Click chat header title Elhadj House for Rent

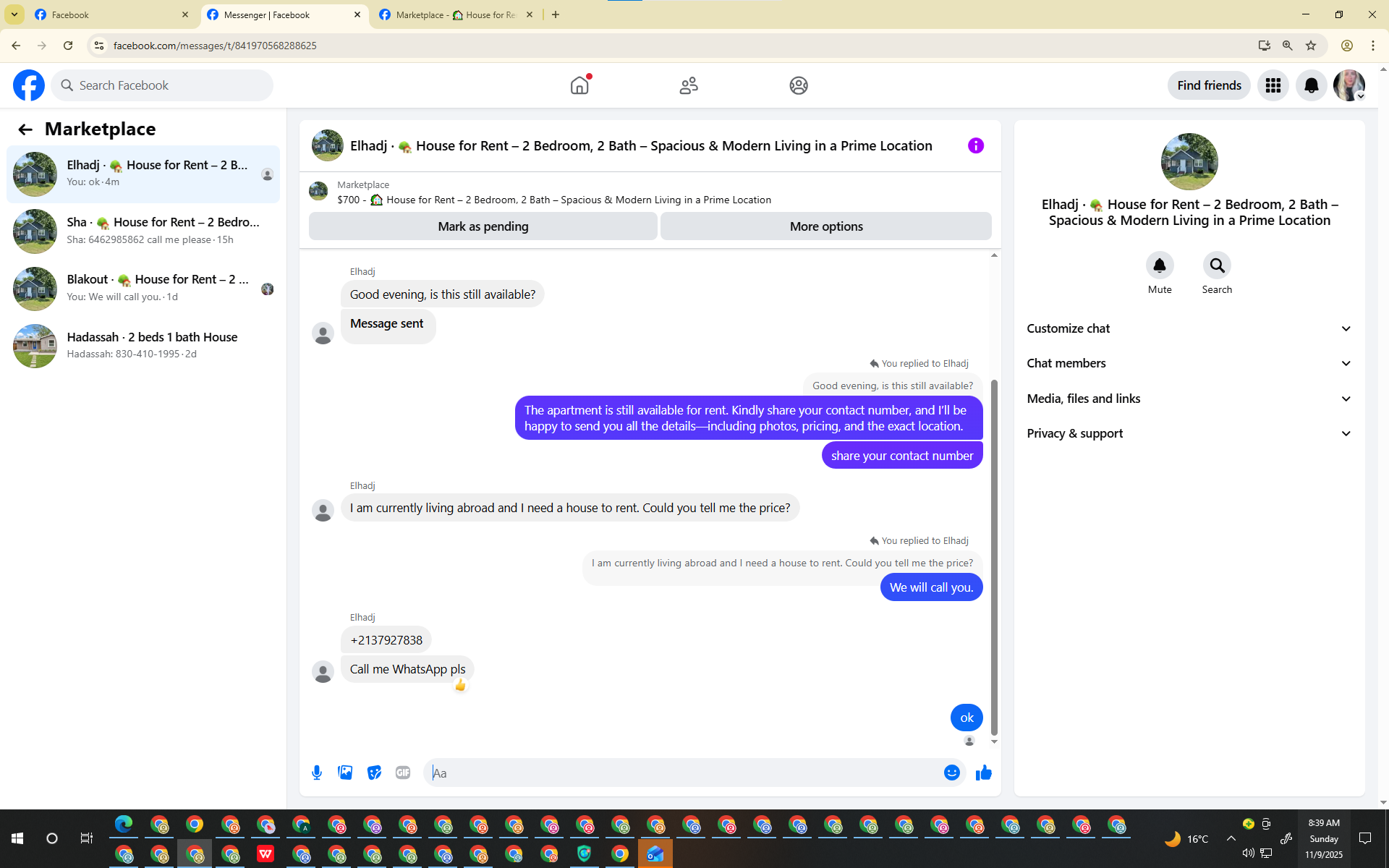[x=641, y=145]
